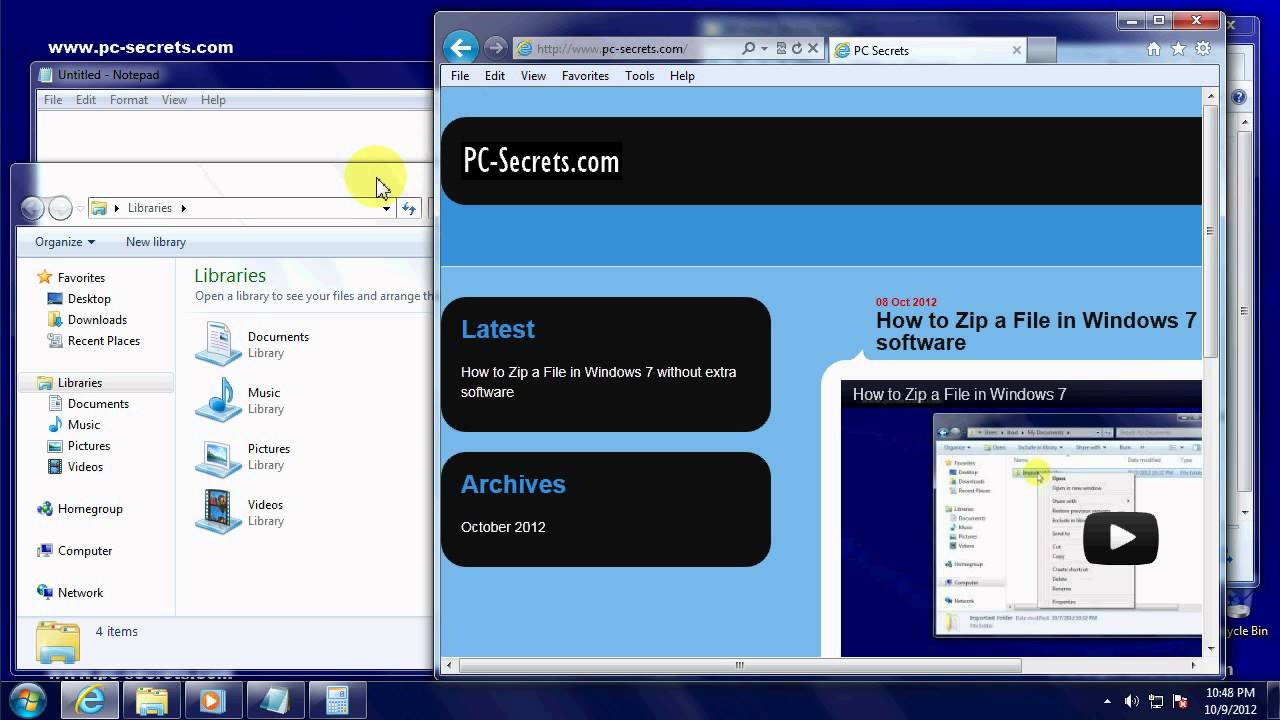Open the IE Home page icon
Image resolution: width=1280 pixels, height=720 pixels.
(x=1153, y=48)
